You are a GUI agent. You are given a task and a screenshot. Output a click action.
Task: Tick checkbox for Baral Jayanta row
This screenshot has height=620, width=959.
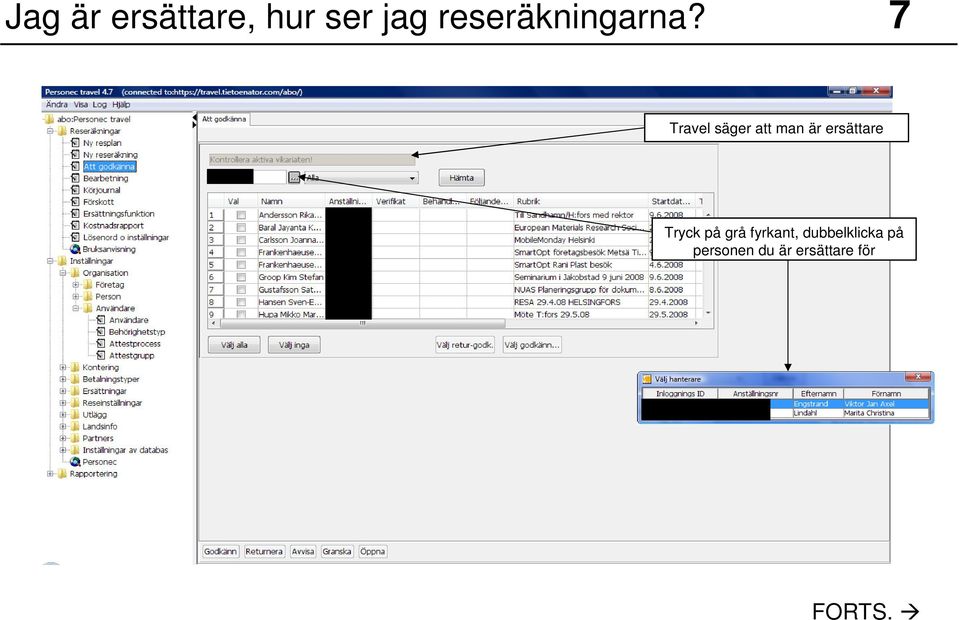click(241, 227)
